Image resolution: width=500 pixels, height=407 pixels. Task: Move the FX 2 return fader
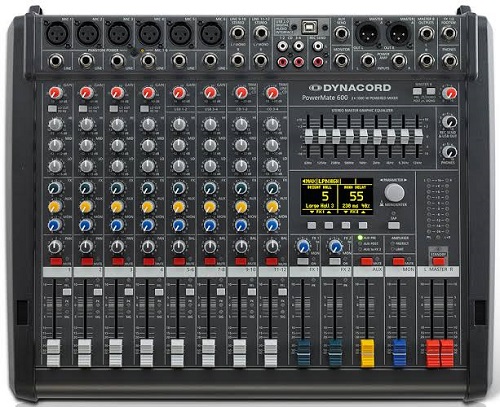[335, 353]
